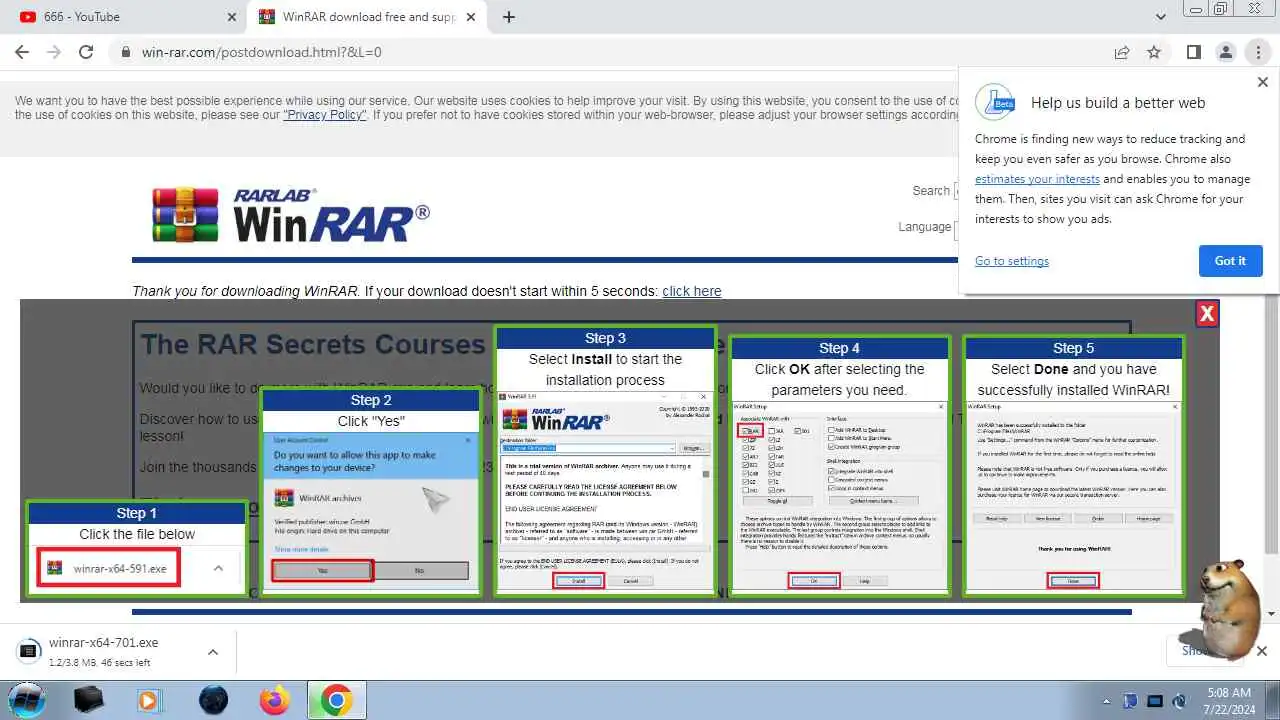The image size is (1280, 720).
Task: Click the Help us build a better web heading
Action: tap(1118, 103)
